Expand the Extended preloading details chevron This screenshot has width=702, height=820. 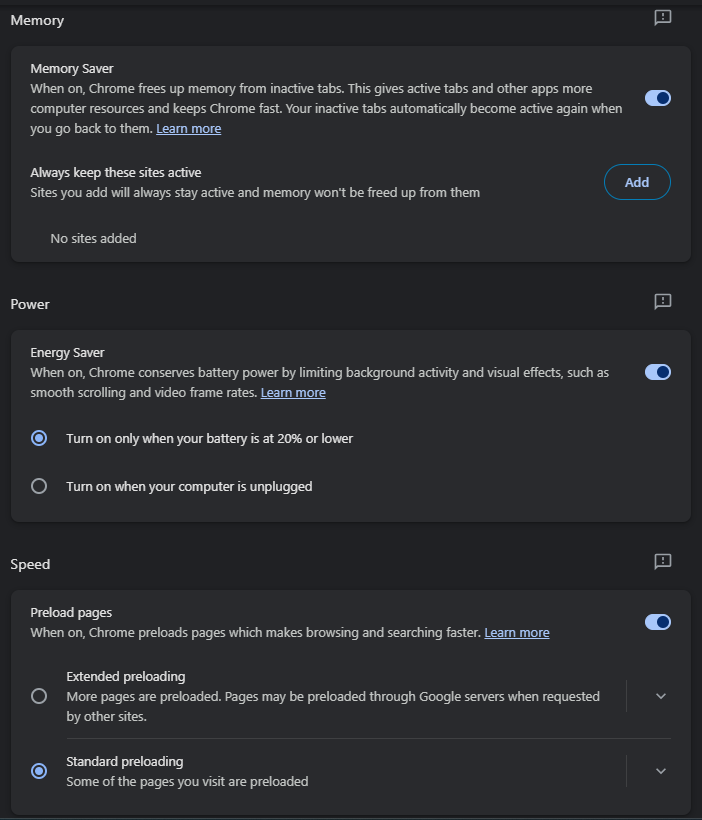tap(661, 696)
